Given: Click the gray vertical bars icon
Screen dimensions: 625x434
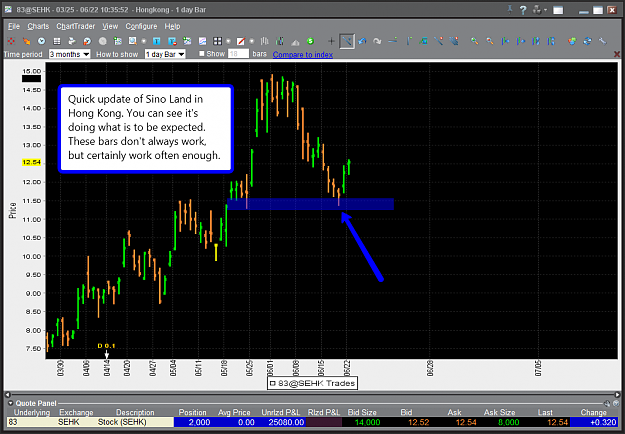Looking at the screenshot, I should (264, 41).
